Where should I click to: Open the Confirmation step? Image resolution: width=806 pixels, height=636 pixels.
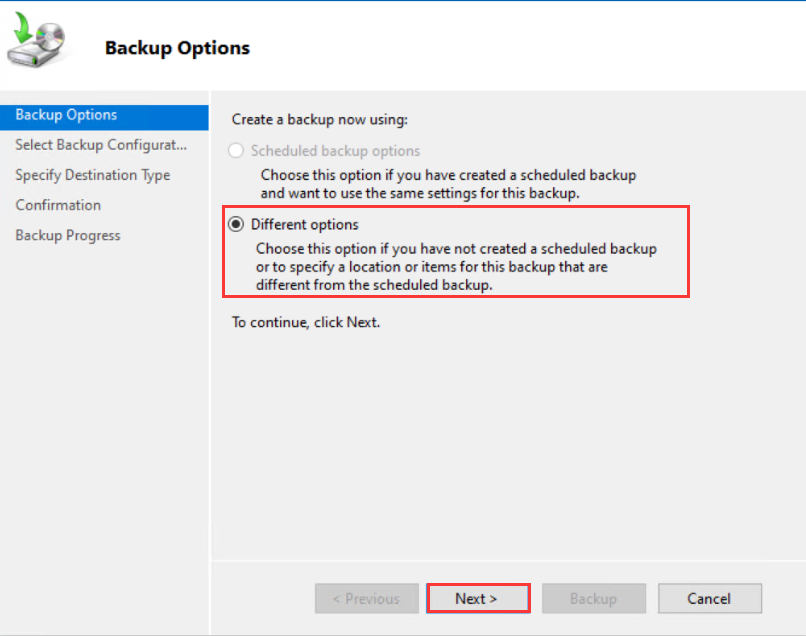[58, 205]
